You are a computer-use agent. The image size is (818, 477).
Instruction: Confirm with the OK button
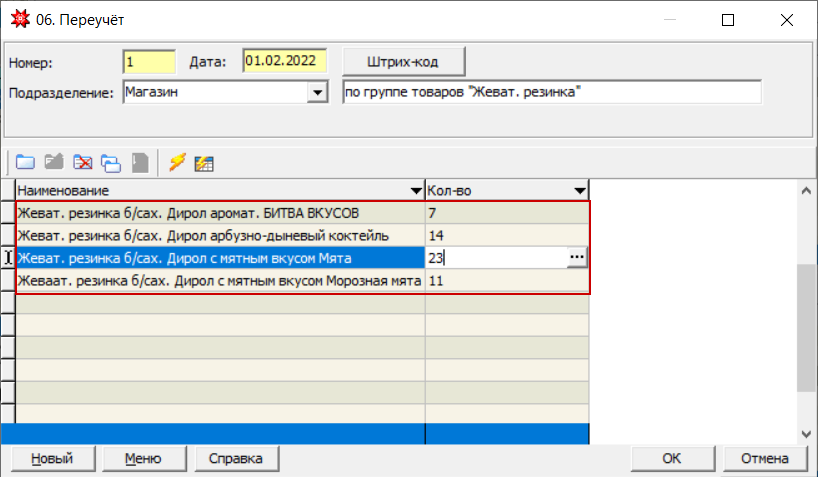tap(672, 459)
